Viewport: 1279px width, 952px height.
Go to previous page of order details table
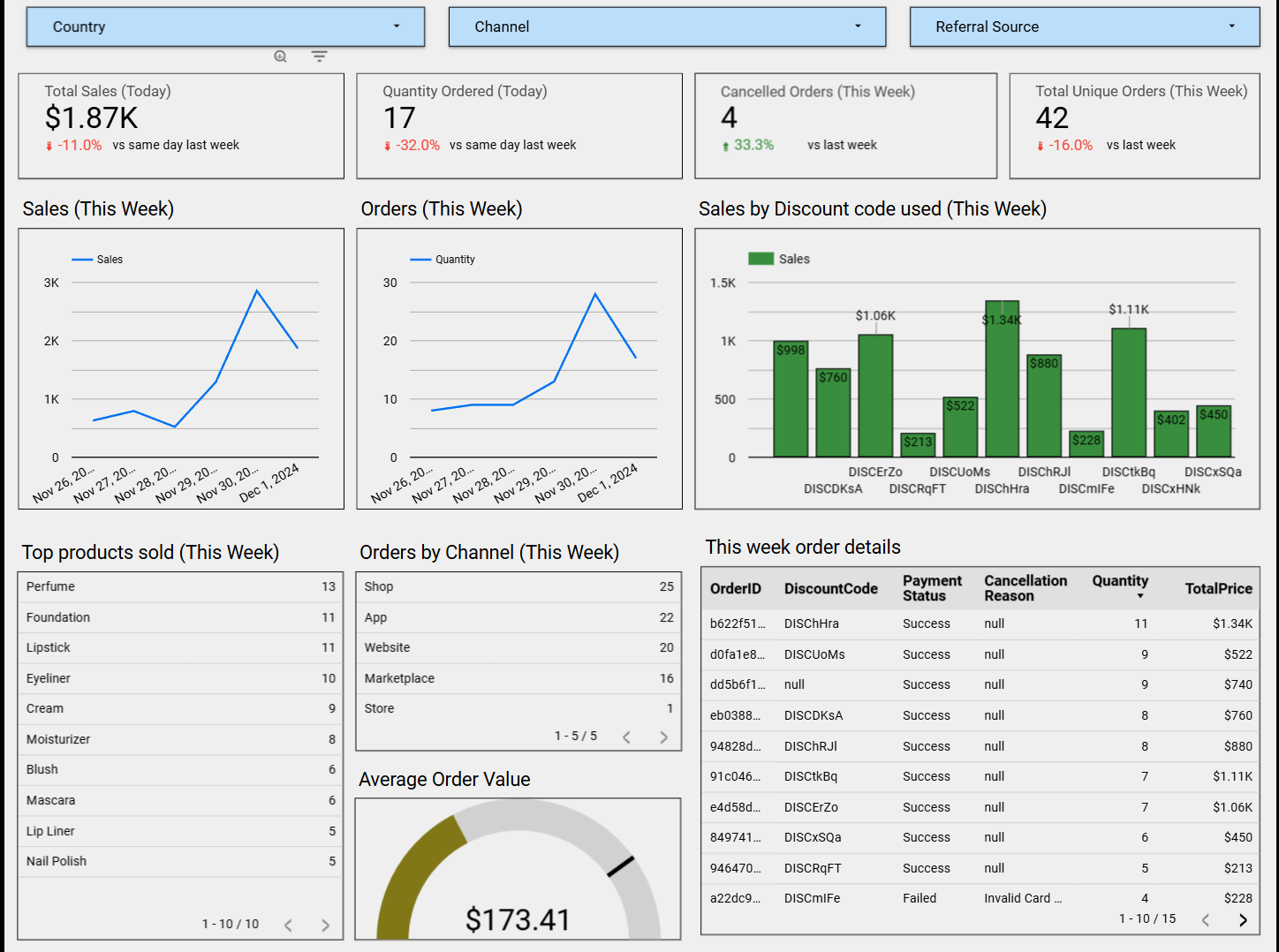click(1206, 919)
